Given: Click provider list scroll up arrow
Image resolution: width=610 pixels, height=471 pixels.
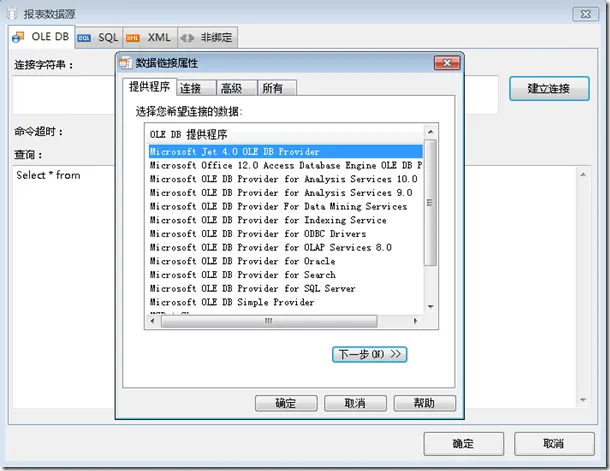Looking at the screenshot, I should tap(430, 132).
